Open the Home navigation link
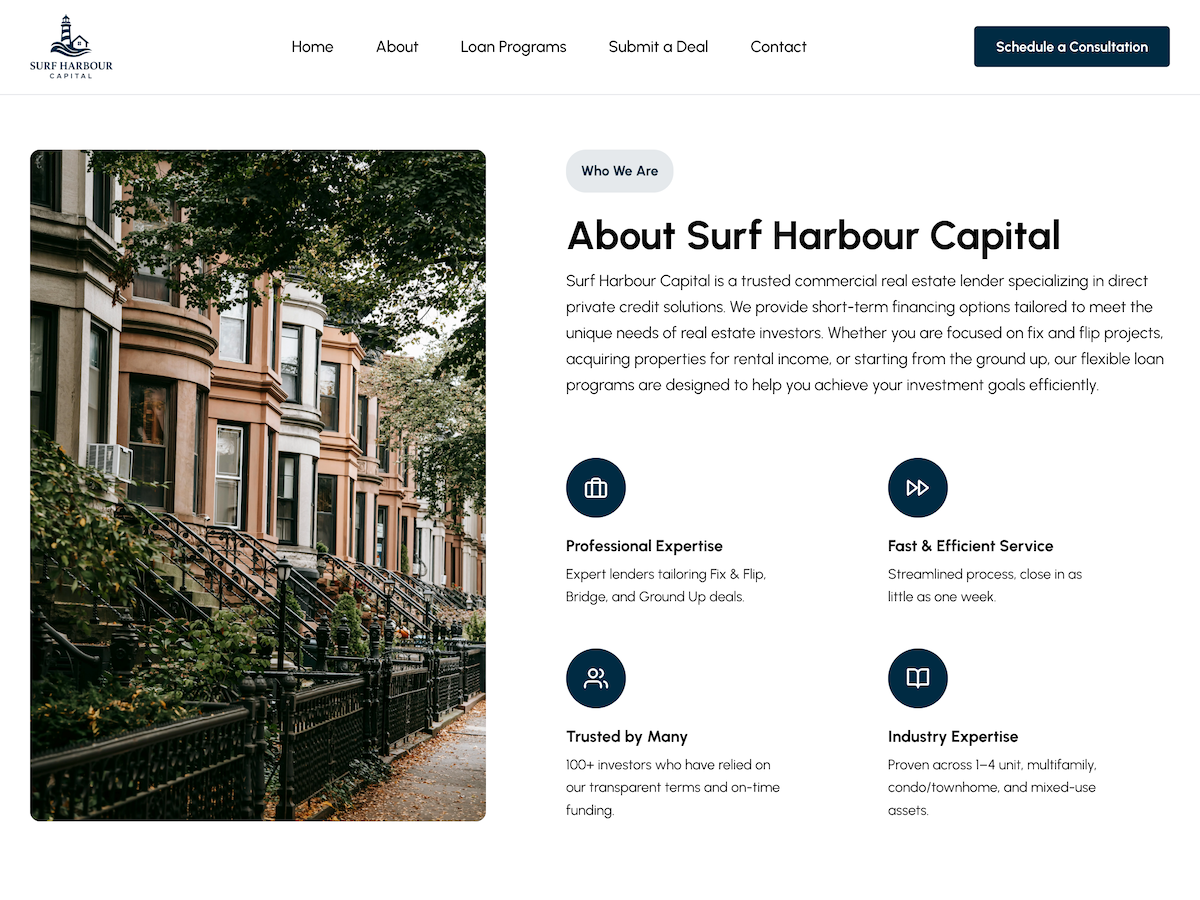Viewport: 1200px width, 900px height. pyautogui.click(x=312, y=46)
